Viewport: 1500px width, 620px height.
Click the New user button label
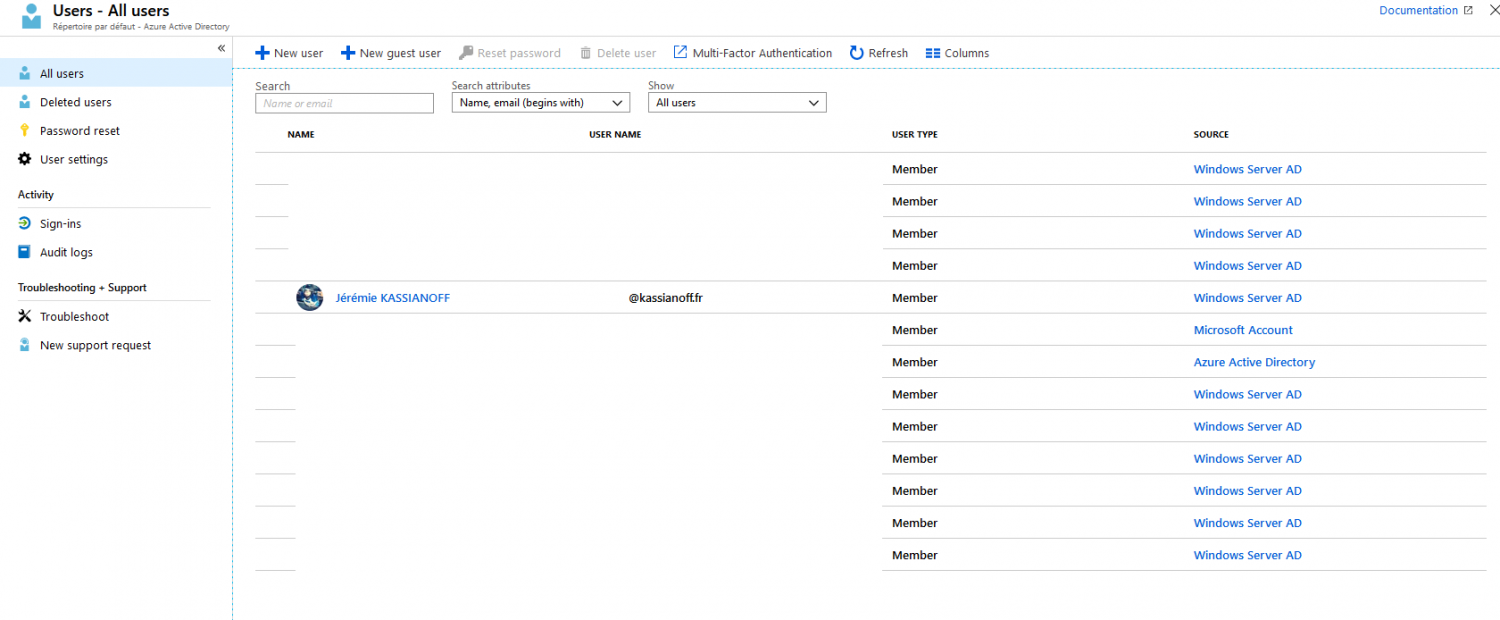pos(298,53)
